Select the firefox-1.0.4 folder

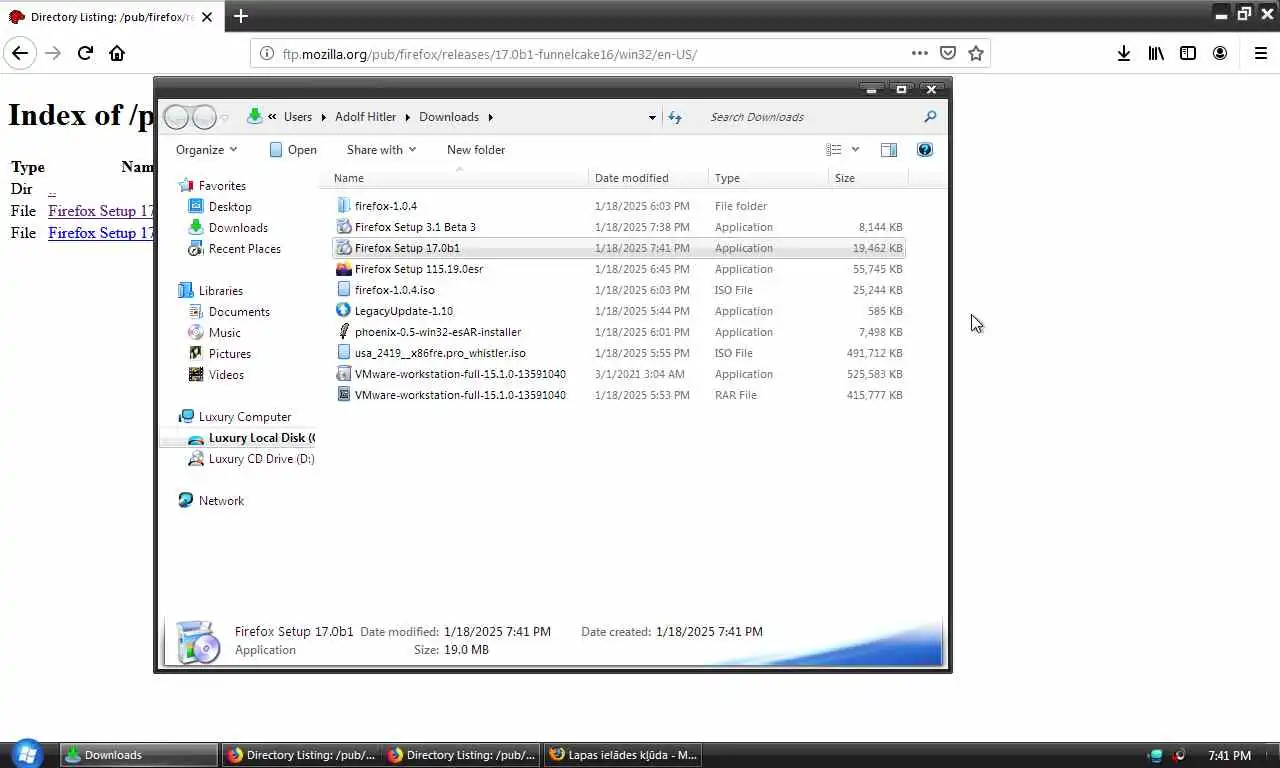[x=618, y=206]
